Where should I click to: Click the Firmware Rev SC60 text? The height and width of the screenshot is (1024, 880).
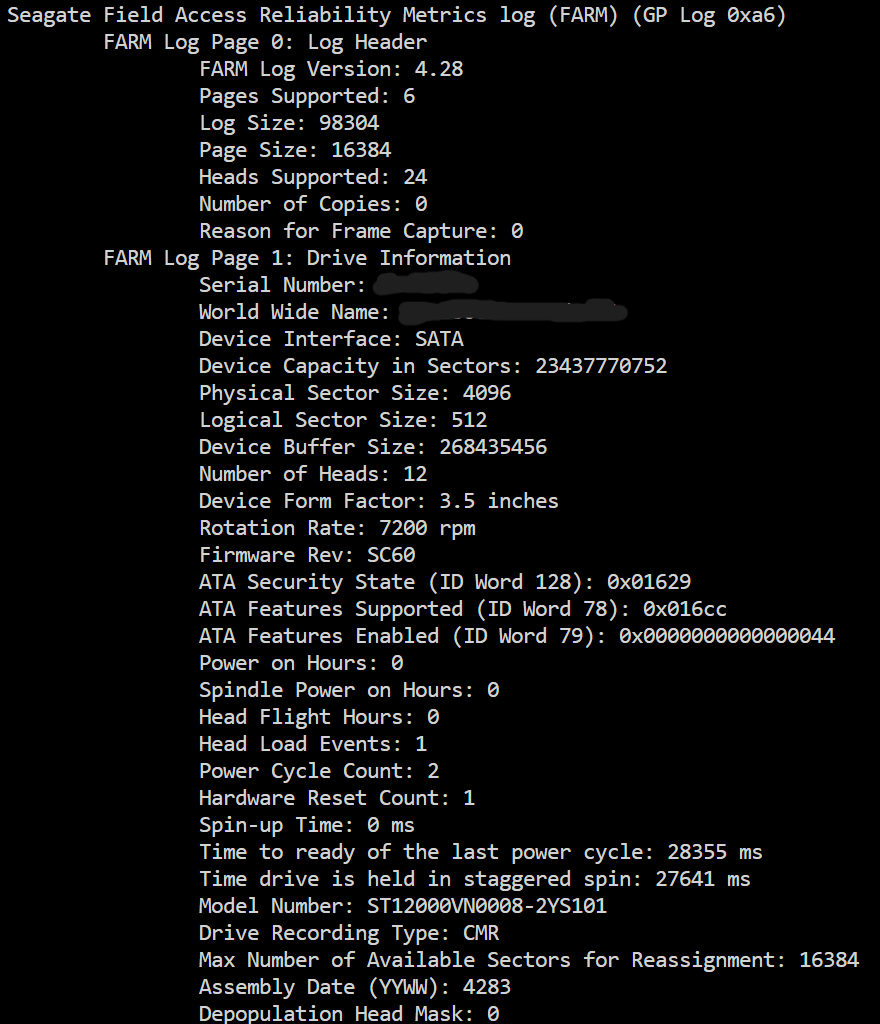tap(307, 555)
